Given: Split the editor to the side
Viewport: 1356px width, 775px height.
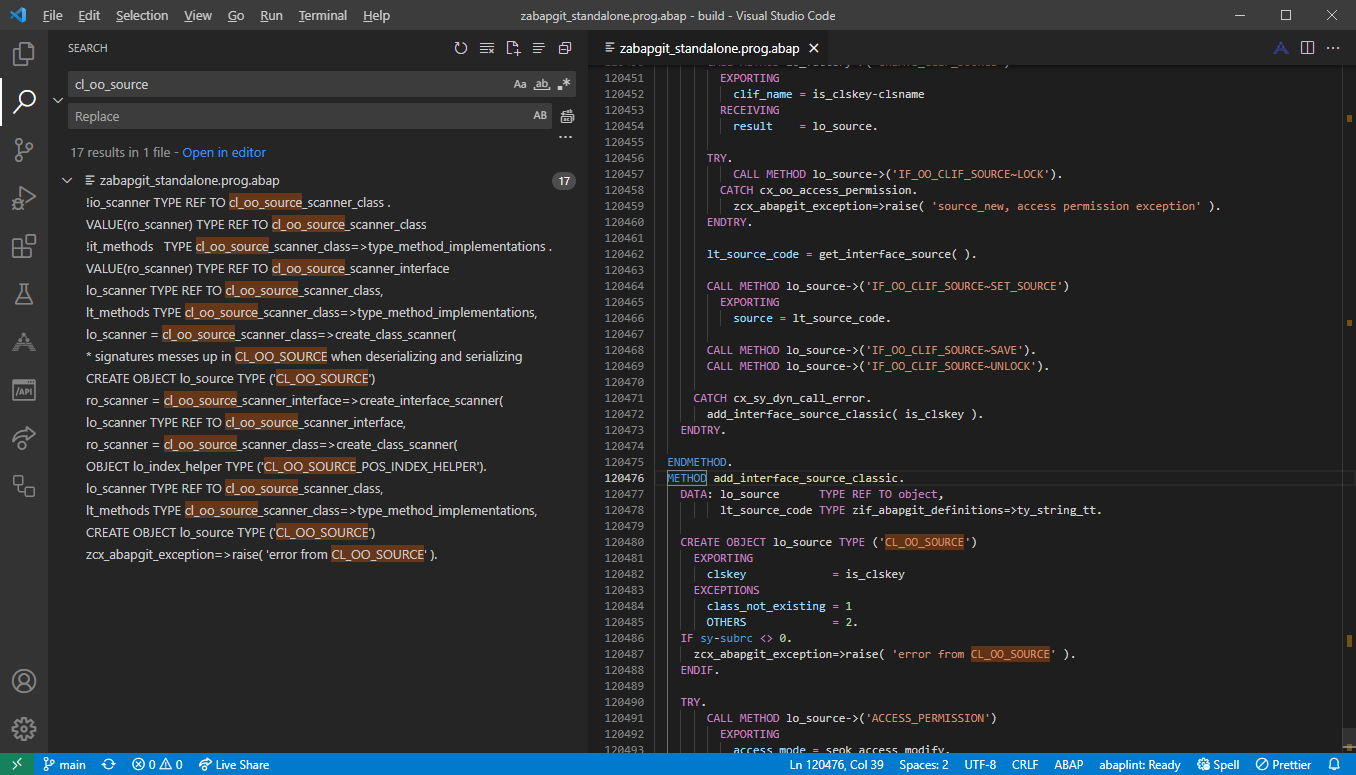Looking at the screenshot, I should (x=1307, y=47).
